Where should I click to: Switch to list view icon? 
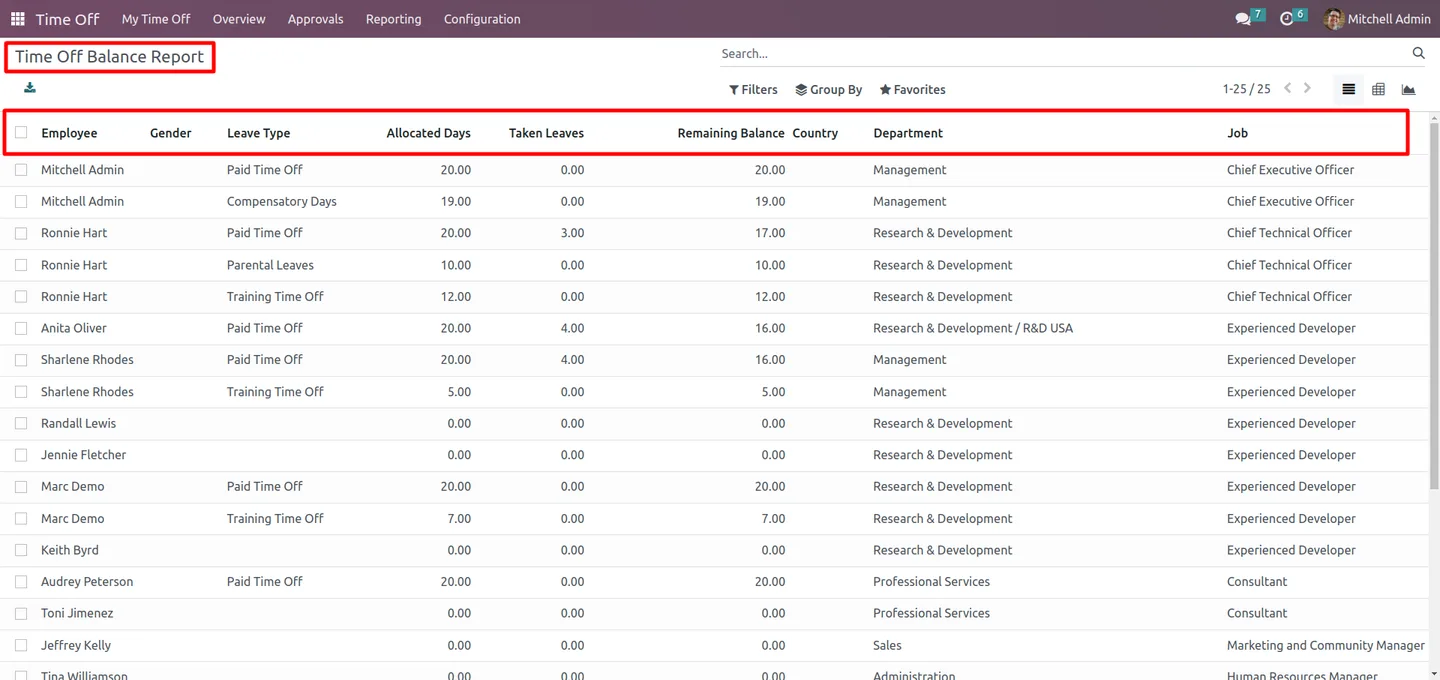coord(1348,89)
